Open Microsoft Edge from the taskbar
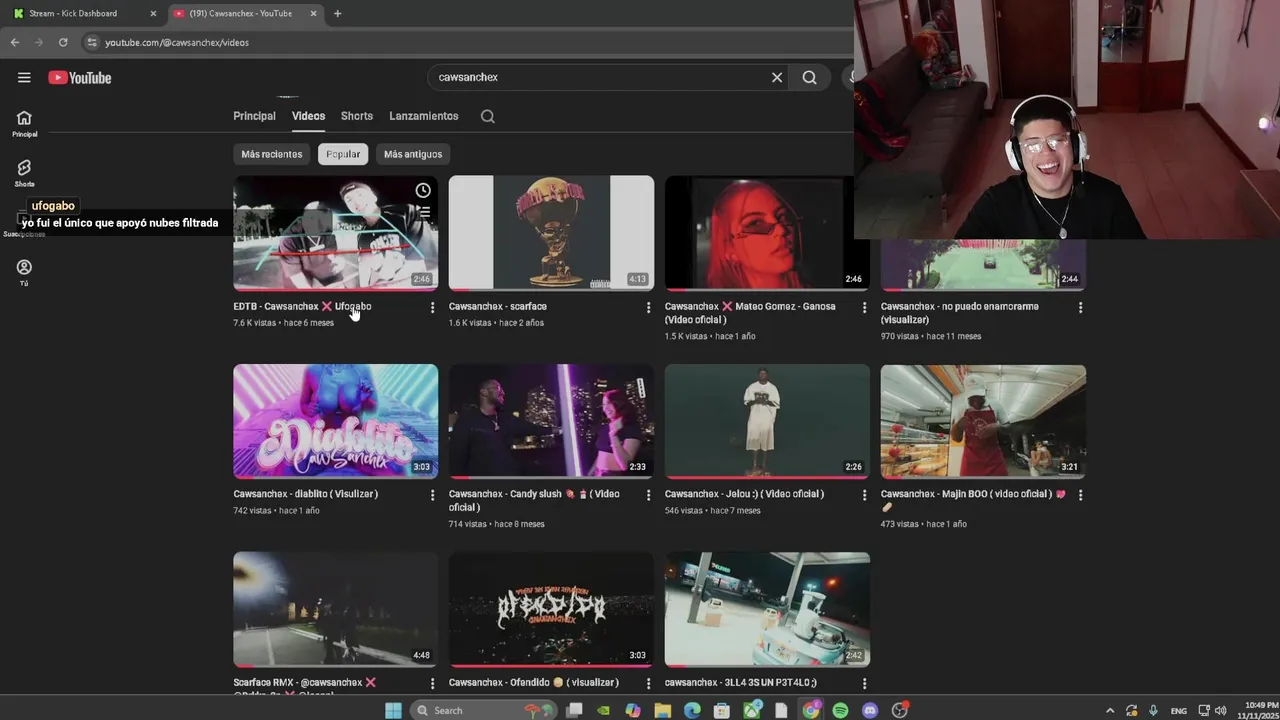 (x=692, y=710)
